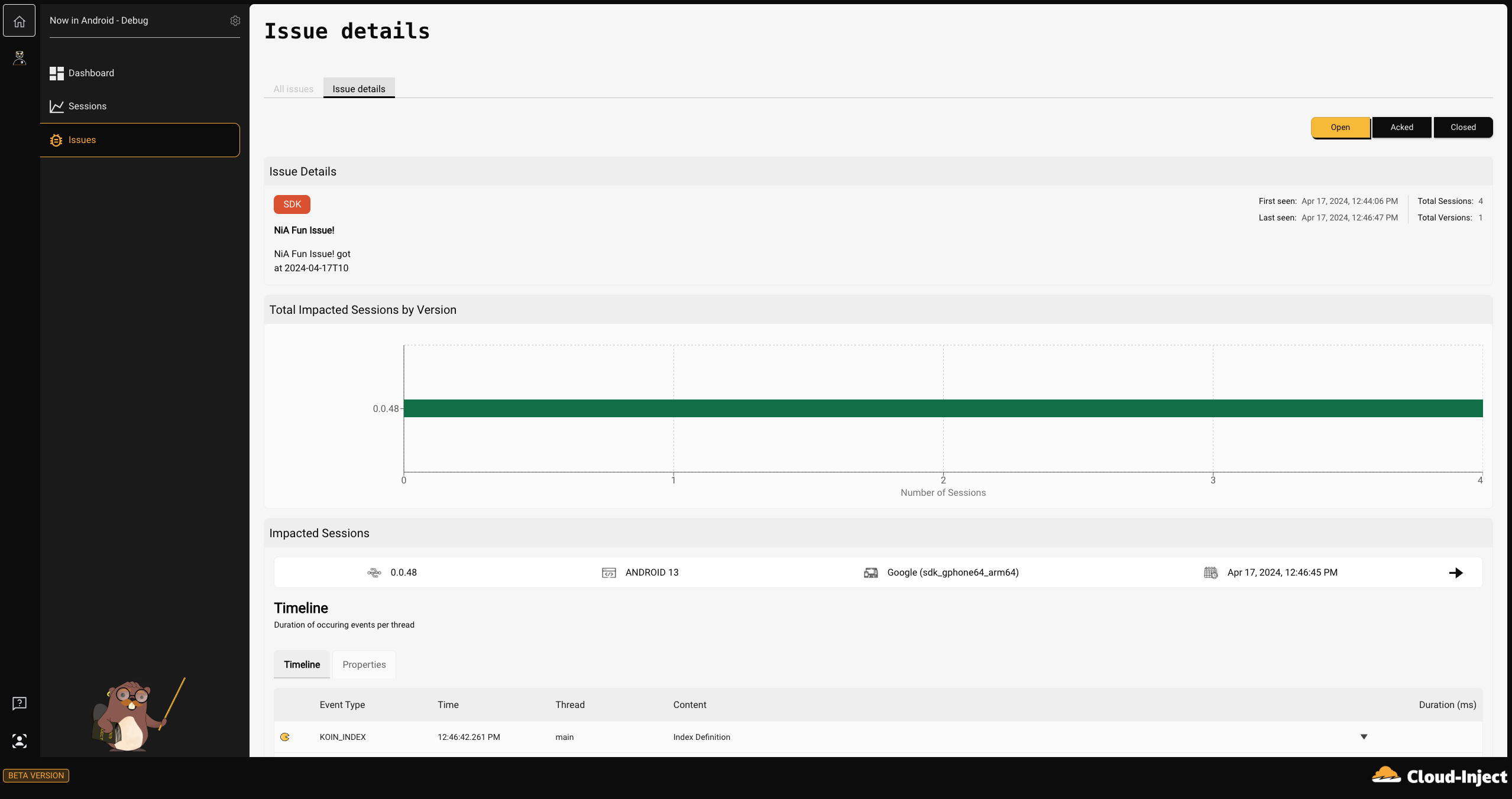
Task: Click the version icon next to 0.0.48
Action: coord(374,572)
